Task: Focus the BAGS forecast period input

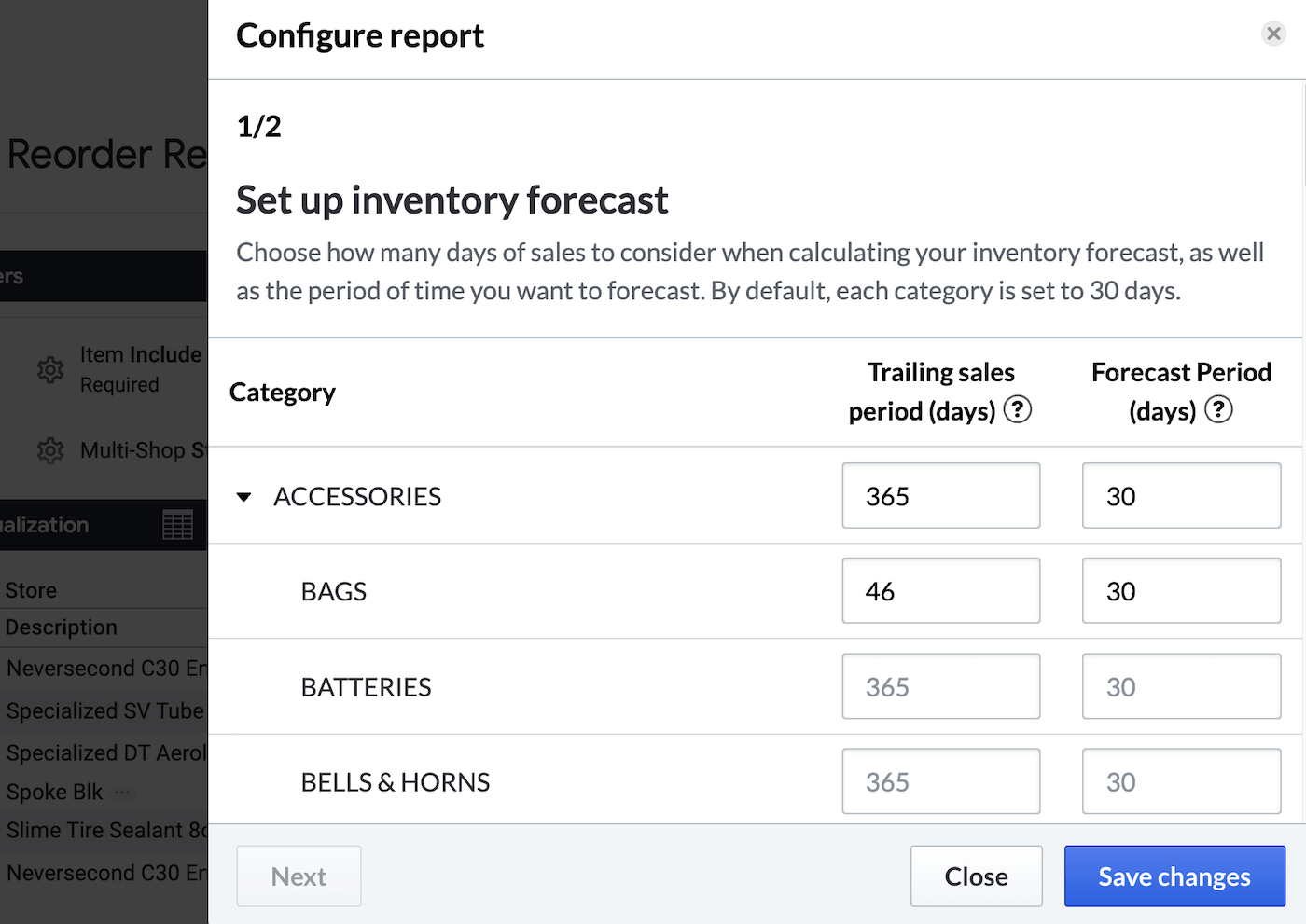Action: coord(1181,590)
